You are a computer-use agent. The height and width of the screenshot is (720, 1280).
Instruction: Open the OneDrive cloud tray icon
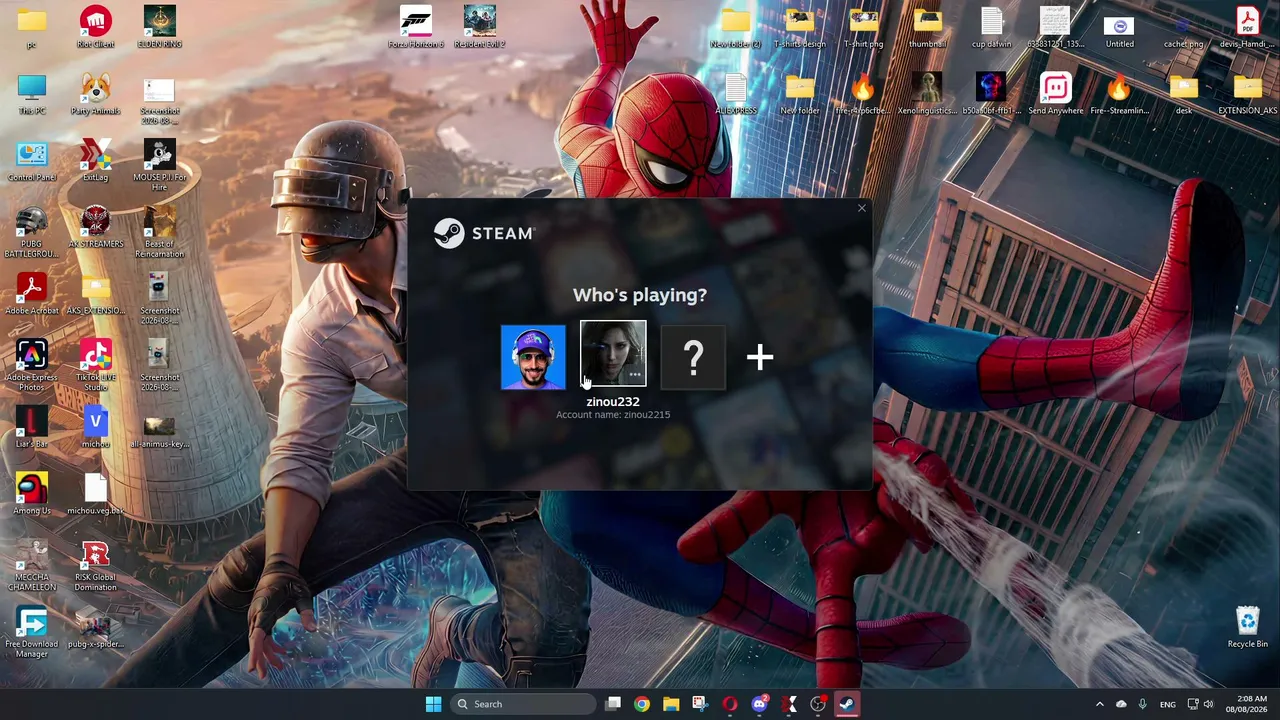tap(1121, 704)
